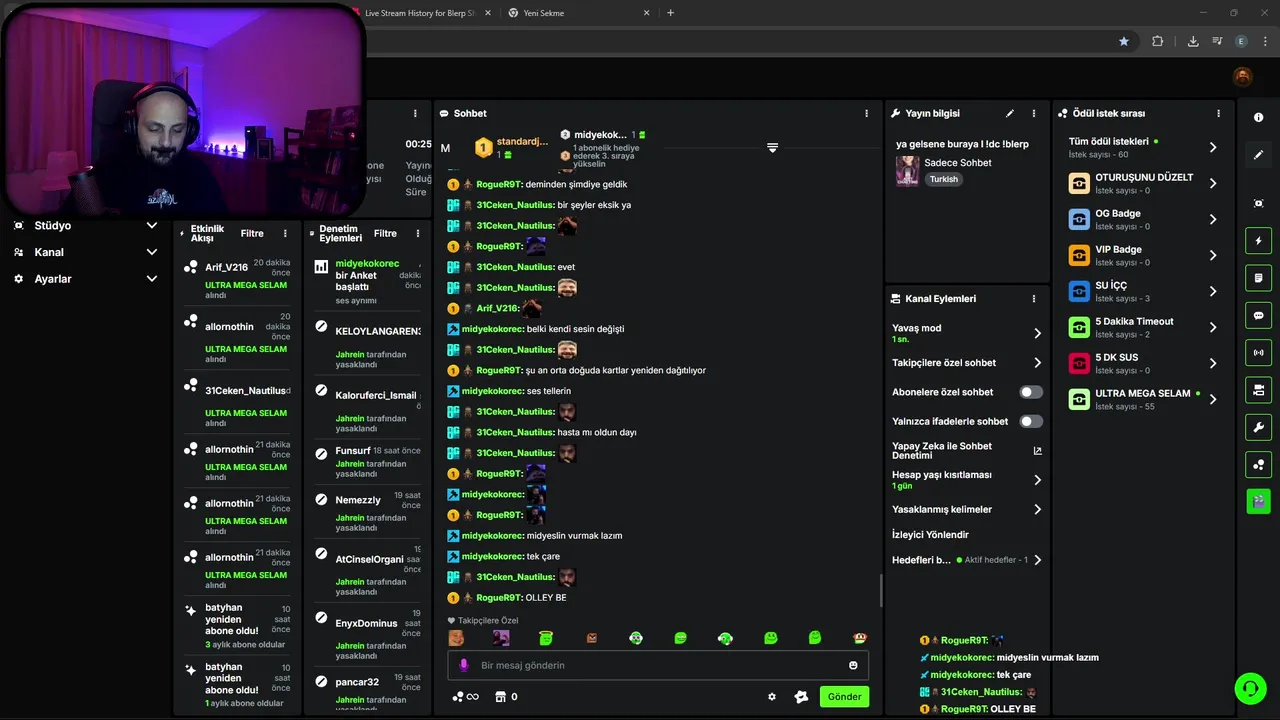Edit stream info with pencil in Yayın bilgisi

[1010, 114]
